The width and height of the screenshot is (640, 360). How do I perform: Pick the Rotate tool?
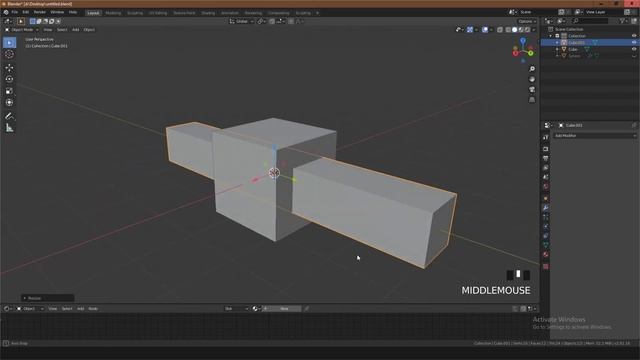pos(9,79)
